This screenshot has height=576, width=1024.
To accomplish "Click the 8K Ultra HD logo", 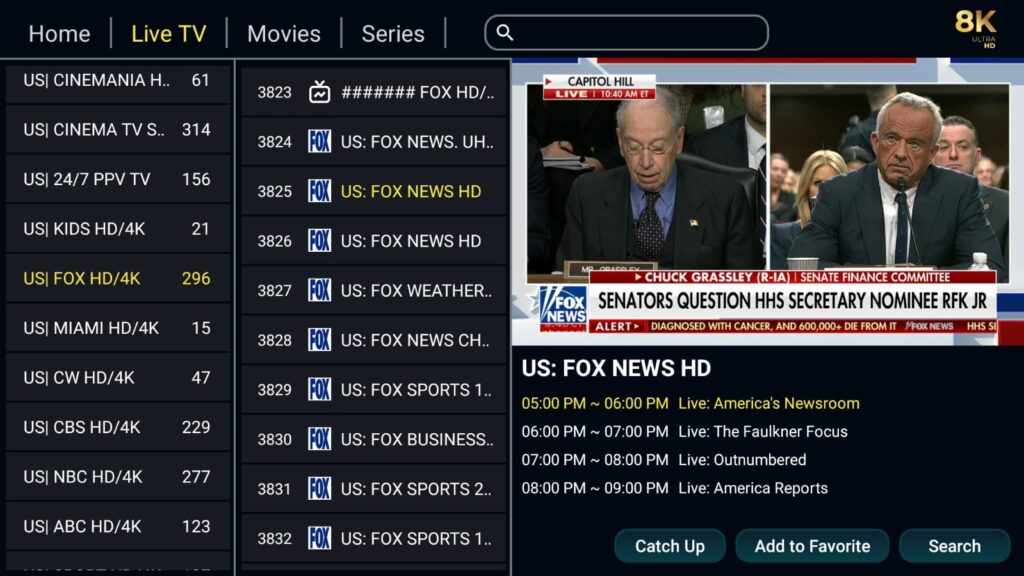I will click(976, 28).
